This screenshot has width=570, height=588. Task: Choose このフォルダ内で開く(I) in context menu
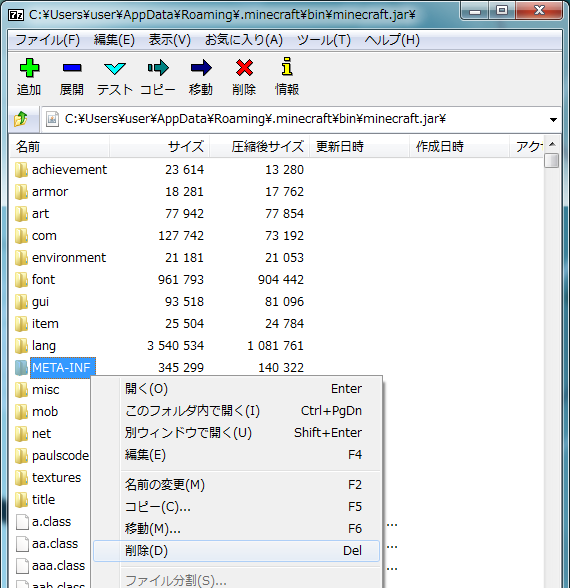236,411
